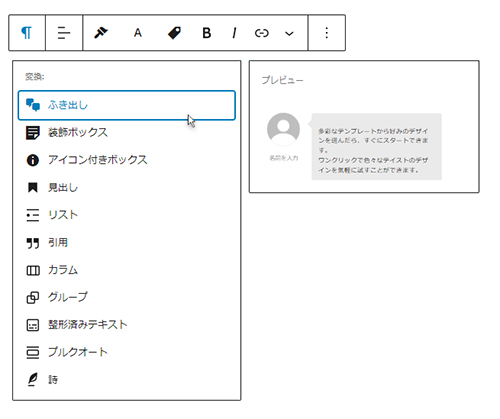The height and width of the screenshot is (419, 500).
Task: Expand more formatting options chevron
Action: pos(289,33)
